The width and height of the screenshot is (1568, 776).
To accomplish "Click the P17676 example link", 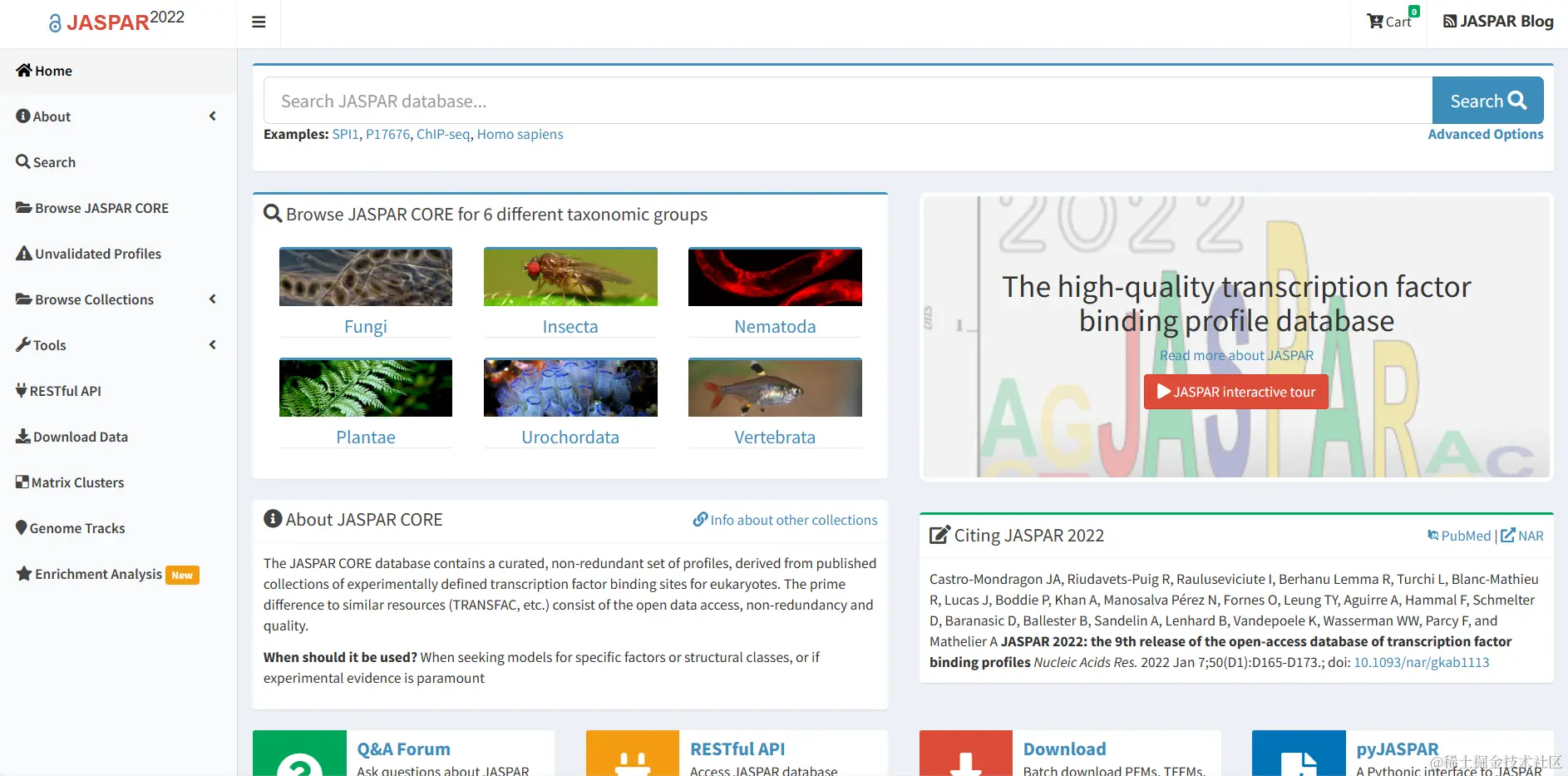I will point(387,134).
